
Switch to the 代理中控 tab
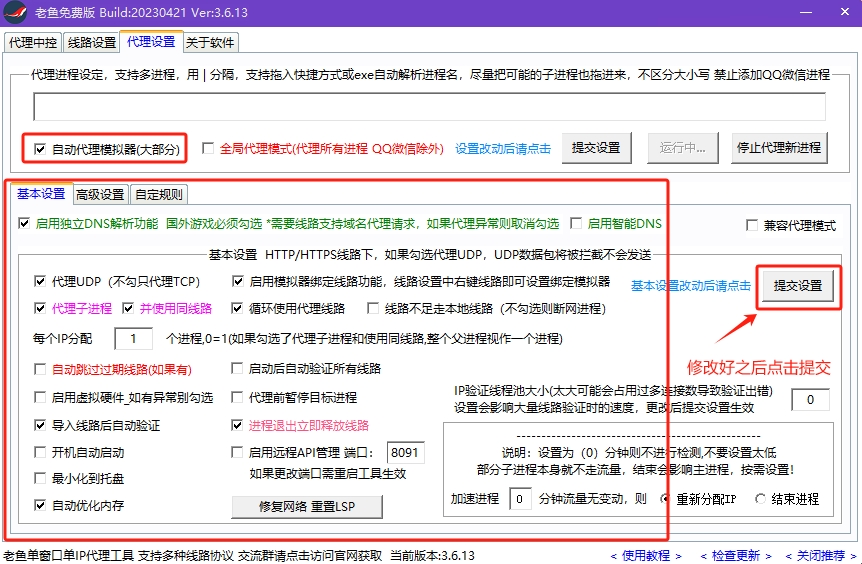point(33,42)
